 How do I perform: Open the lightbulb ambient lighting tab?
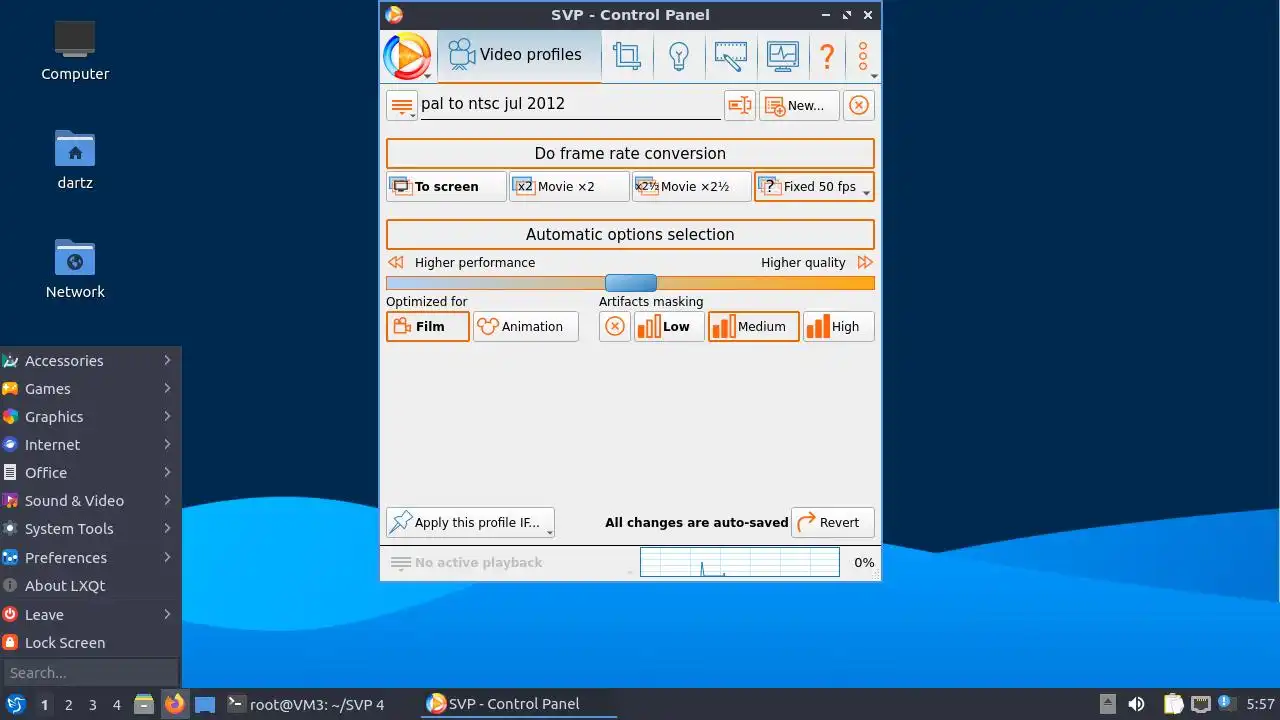click(679, 55)
